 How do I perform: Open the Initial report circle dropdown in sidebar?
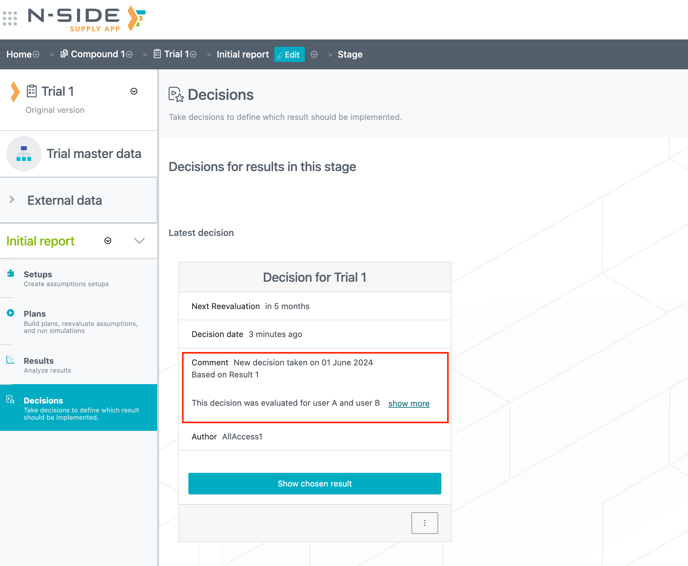108,241
